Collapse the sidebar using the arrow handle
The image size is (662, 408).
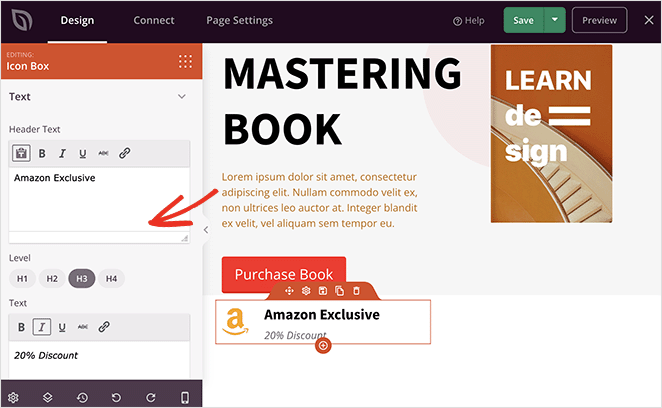(206, 230)
